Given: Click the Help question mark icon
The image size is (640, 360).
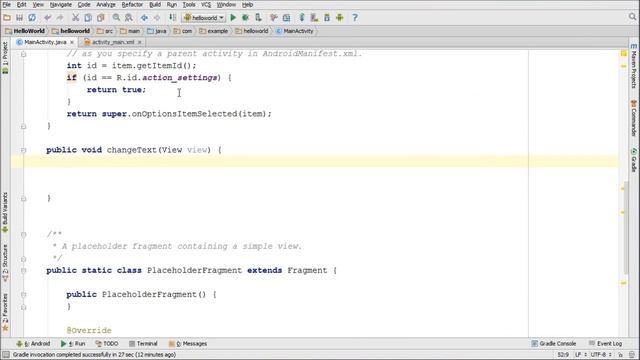Looking at the screenshot, I should 355,18.
